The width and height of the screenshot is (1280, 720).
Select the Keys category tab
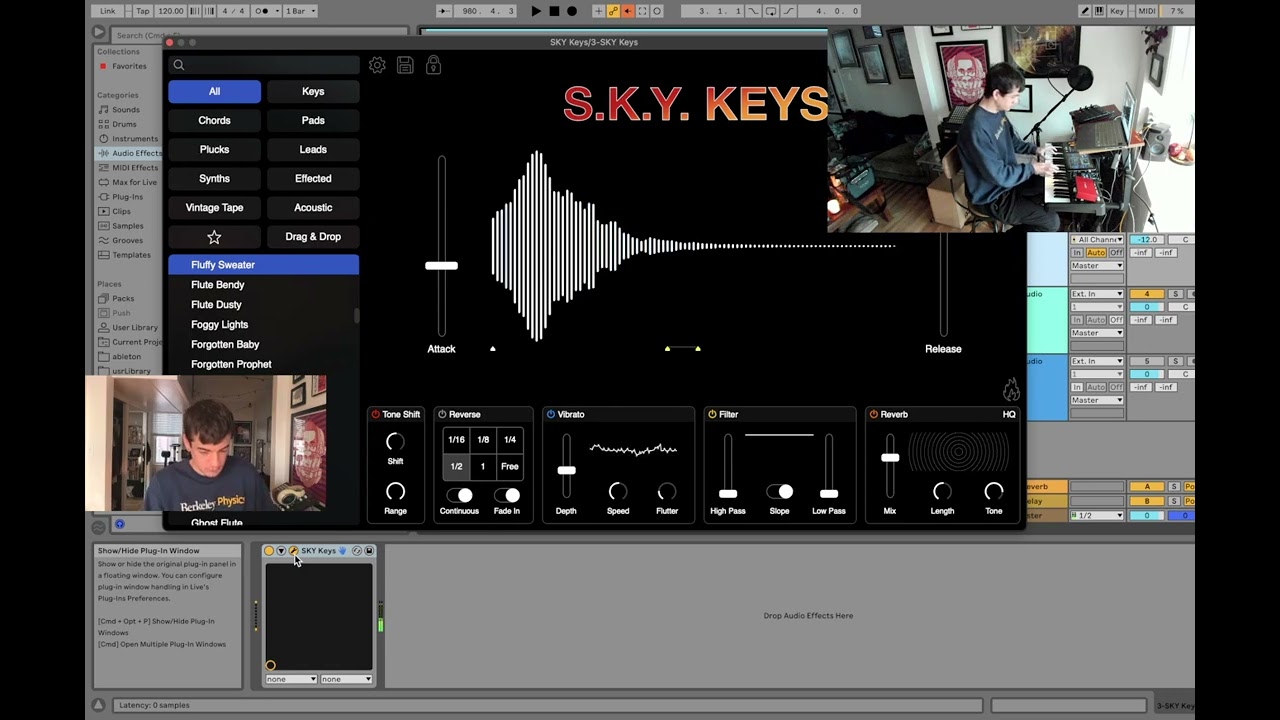click(313, 91)
